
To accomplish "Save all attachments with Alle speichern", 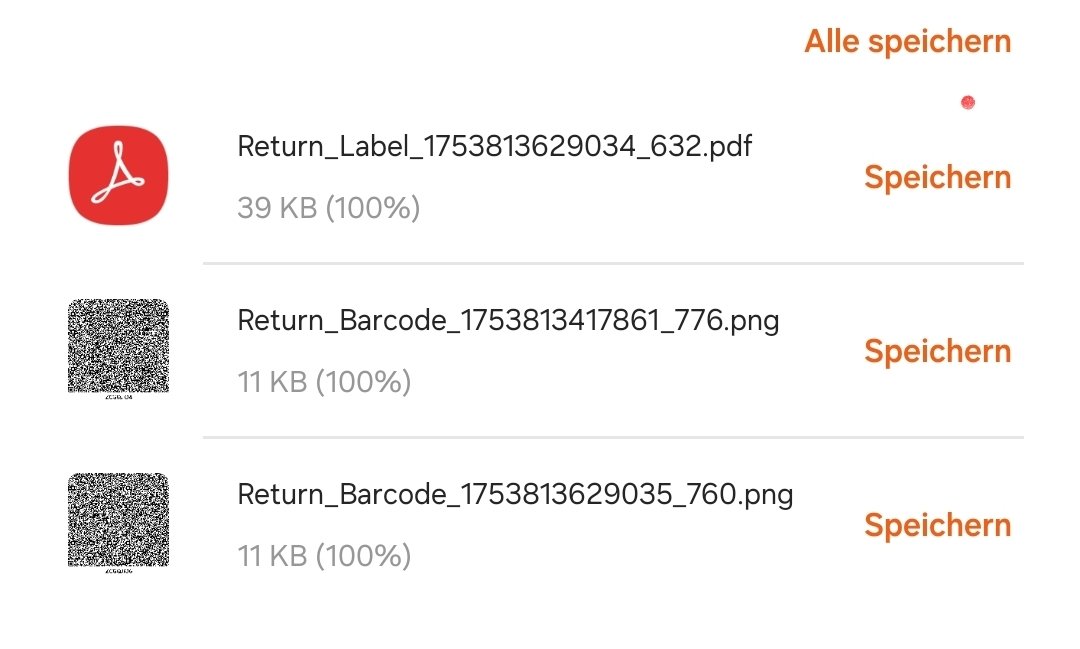I will (x=907, y=42).
